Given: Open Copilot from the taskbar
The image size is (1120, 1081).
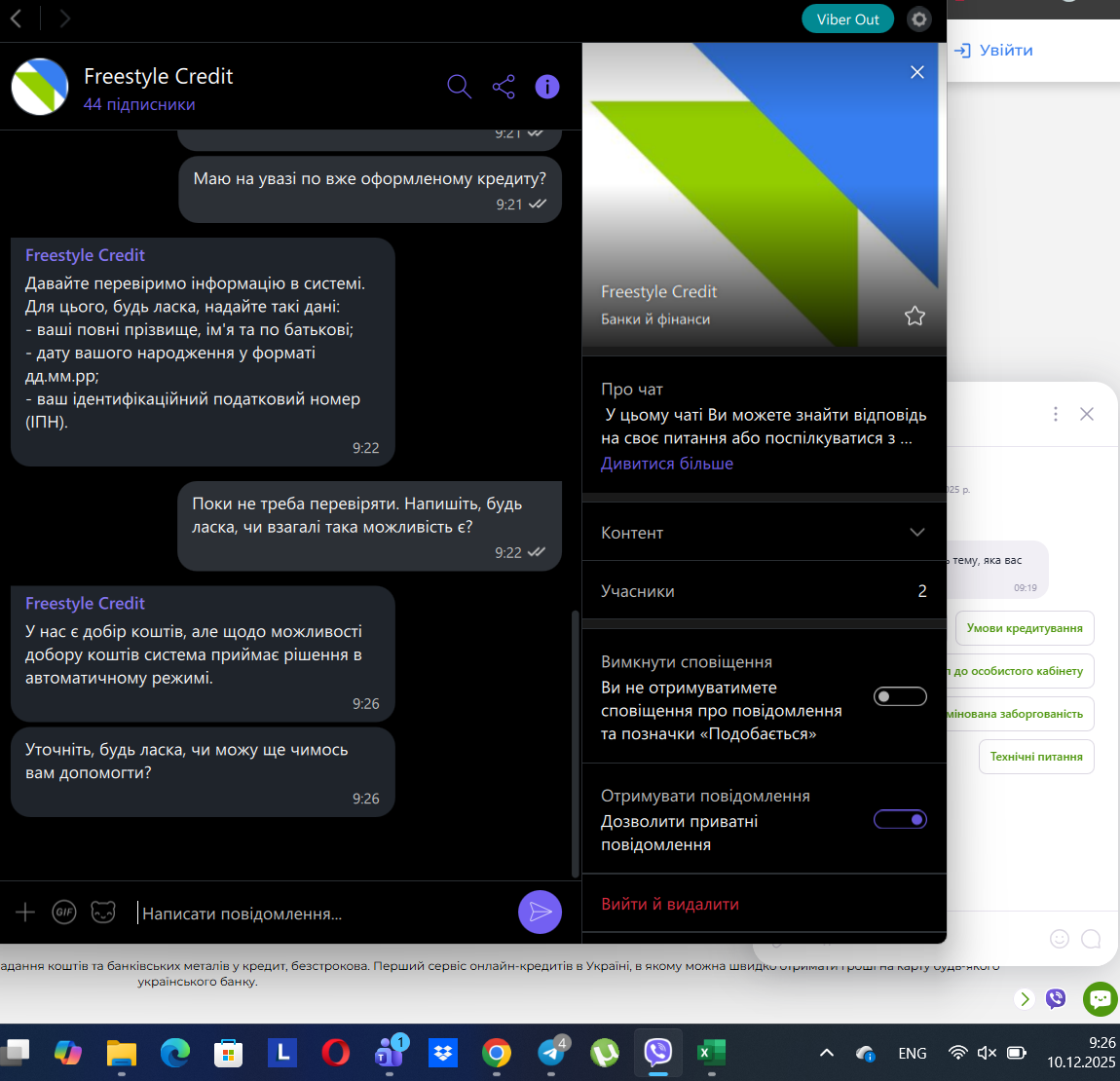Looking at the screenshot, I should 68,1053.
